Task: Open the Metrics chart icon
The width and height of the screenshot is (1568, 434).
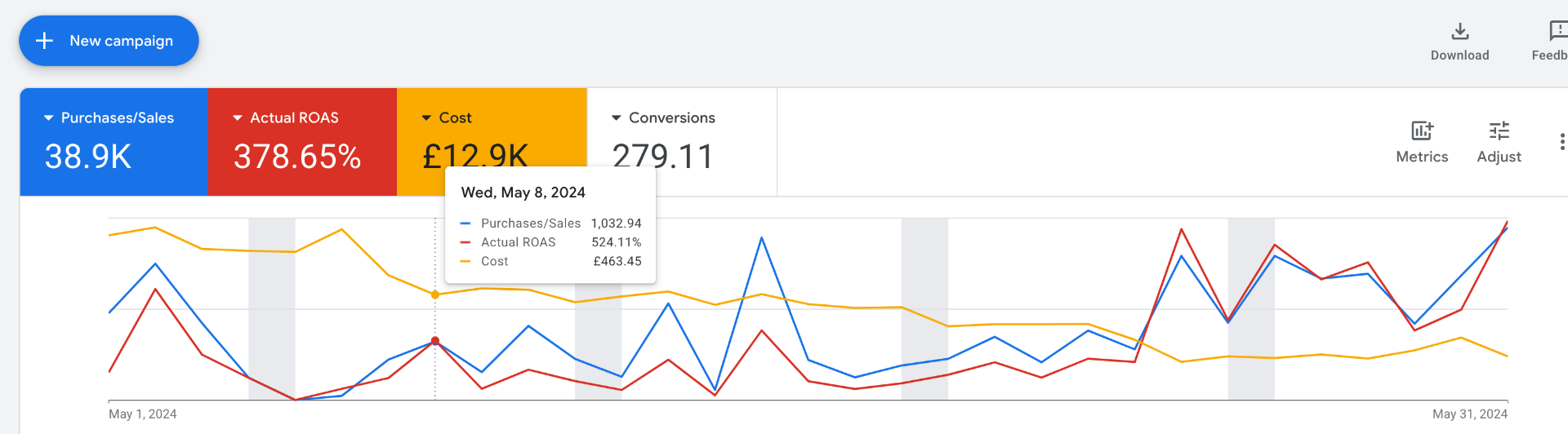Action: click(1422, 131)
